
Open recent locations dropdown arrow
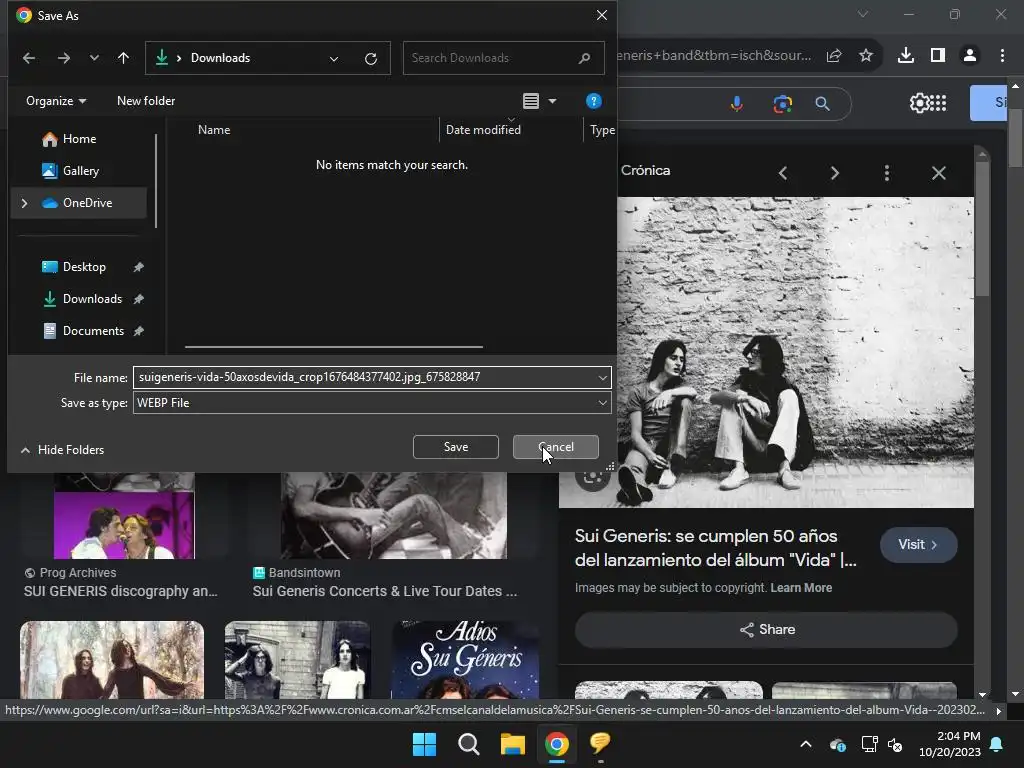coord(94,58)
